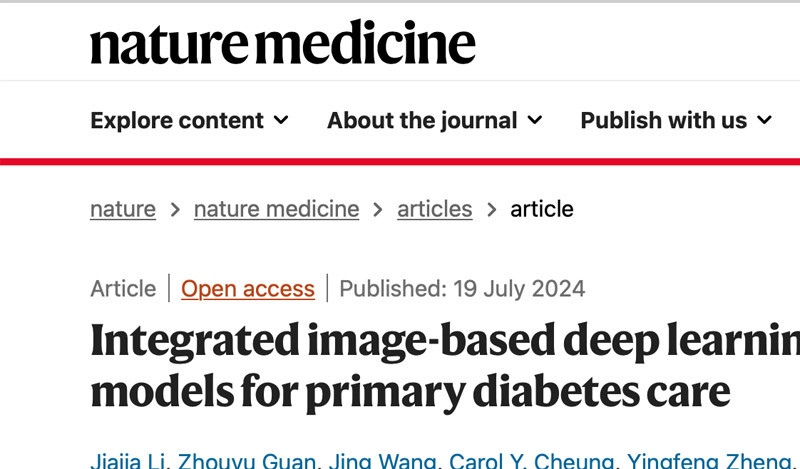Expand the About the journal chevron
This screenshot has height=469, width=800.
point(535,120)
